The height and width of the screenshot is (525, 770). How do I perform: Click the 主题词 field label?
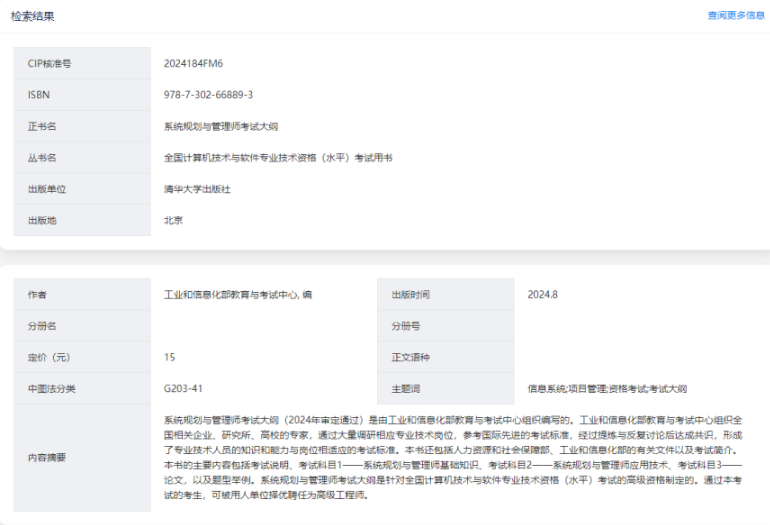[406, 388]
